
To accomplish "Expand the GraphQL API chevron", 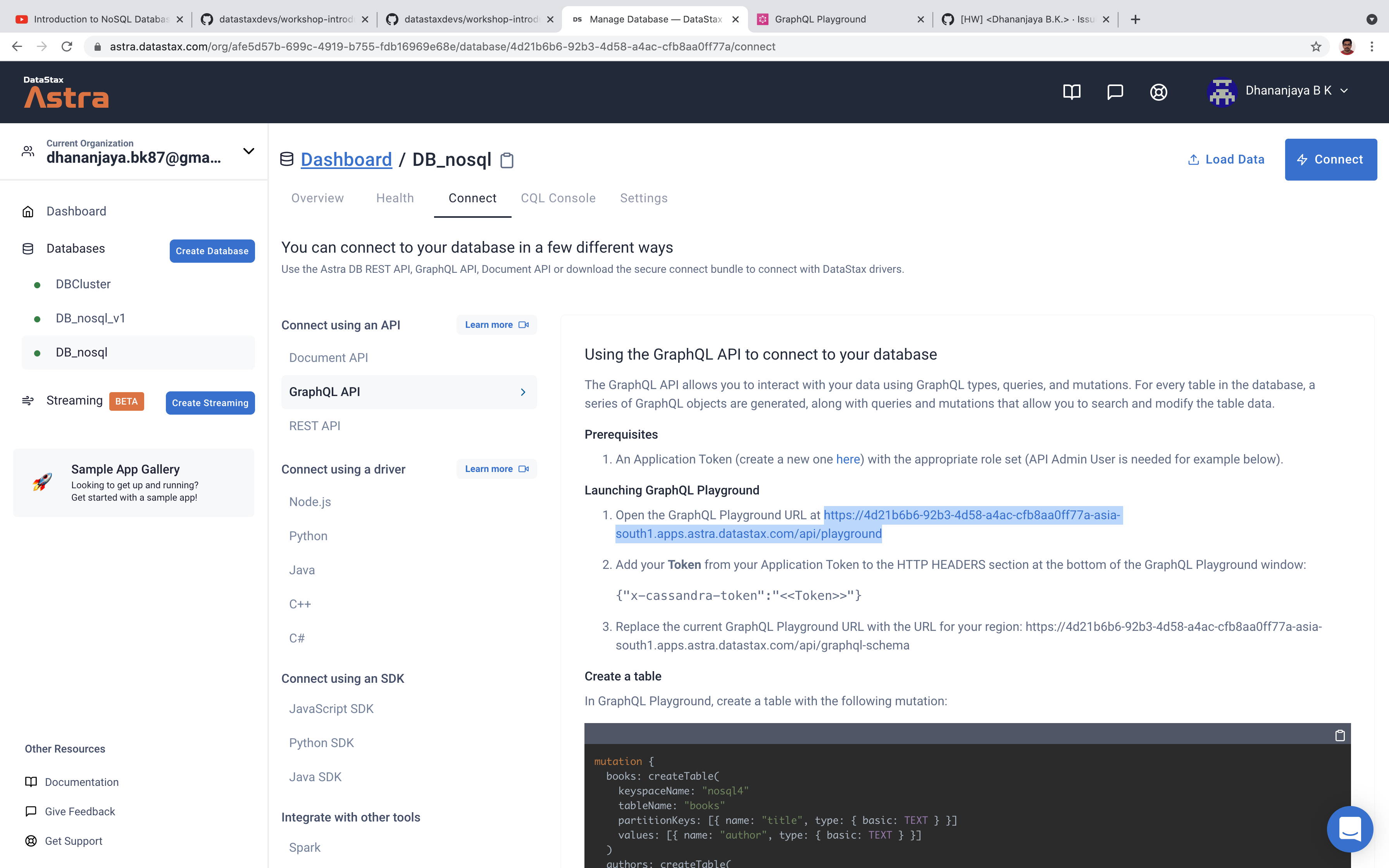I will point(523,392).
